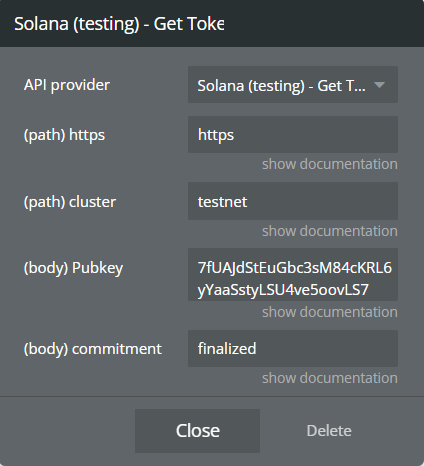The height and width of the screenshot is (466, 424).
Task: Click the empty footer area left of Close
Action: (x=67, y=431)
